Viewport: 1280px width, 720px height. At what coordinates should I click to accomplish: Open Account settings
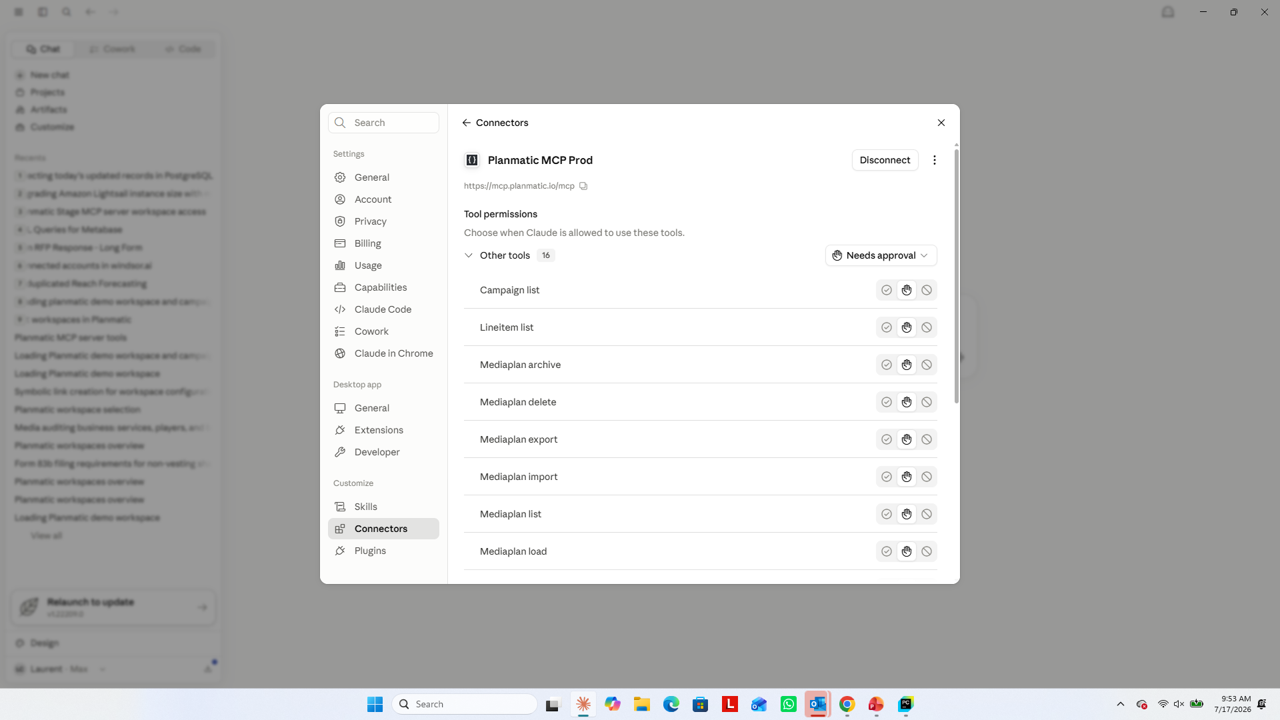click(x=384, y=199)
